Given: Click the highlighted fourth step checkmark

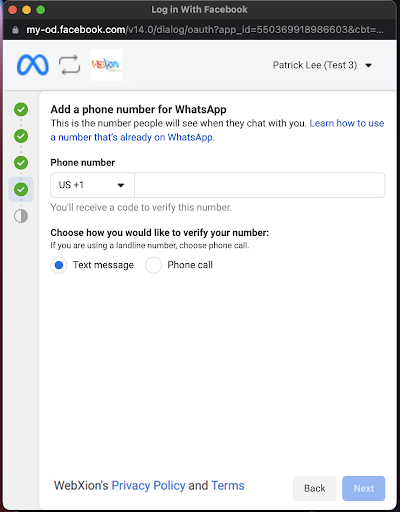Looking at the screenshot, I should tap(21, 189).
